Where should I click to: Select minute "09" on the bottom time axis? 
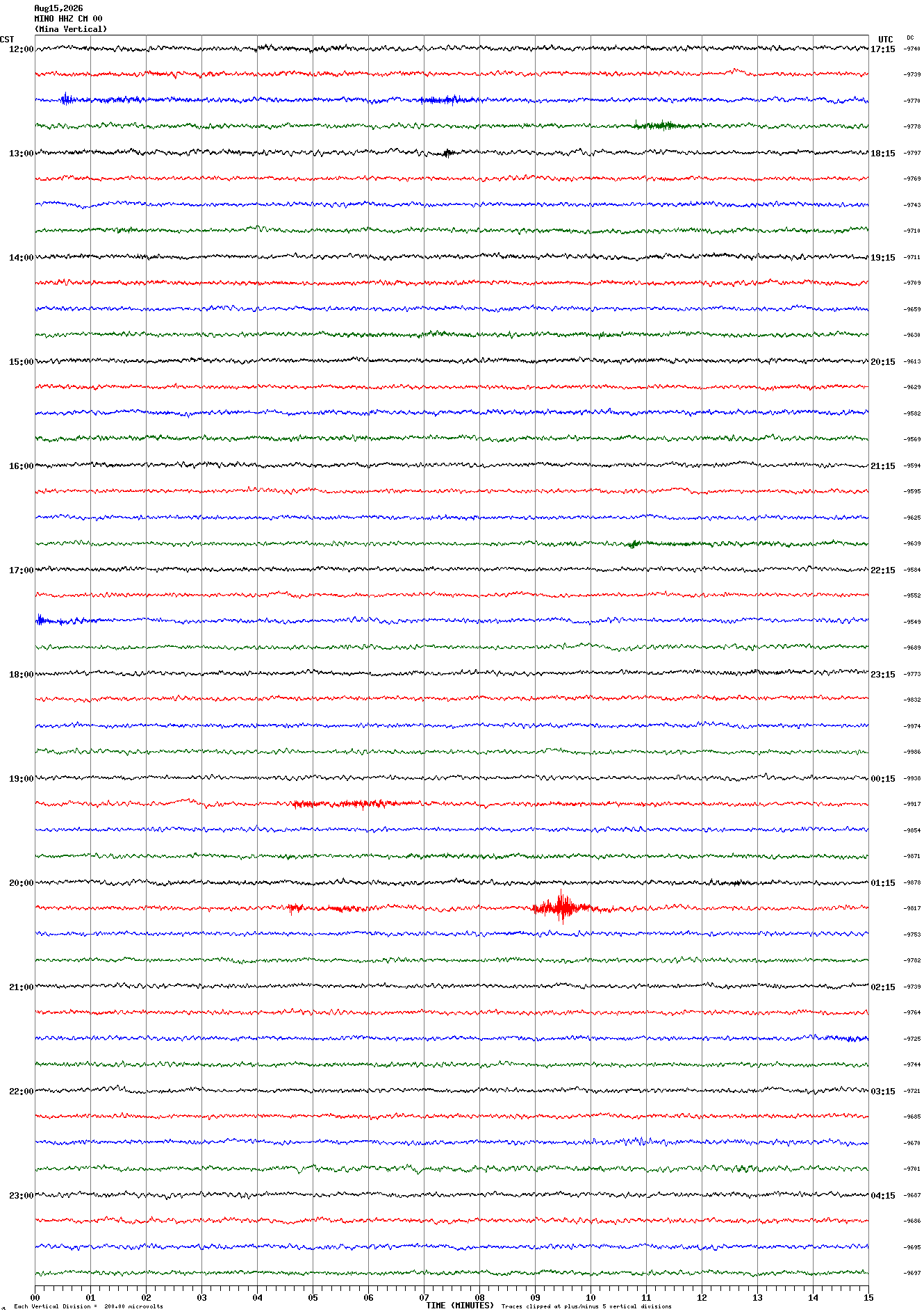tap(535, 1297)
